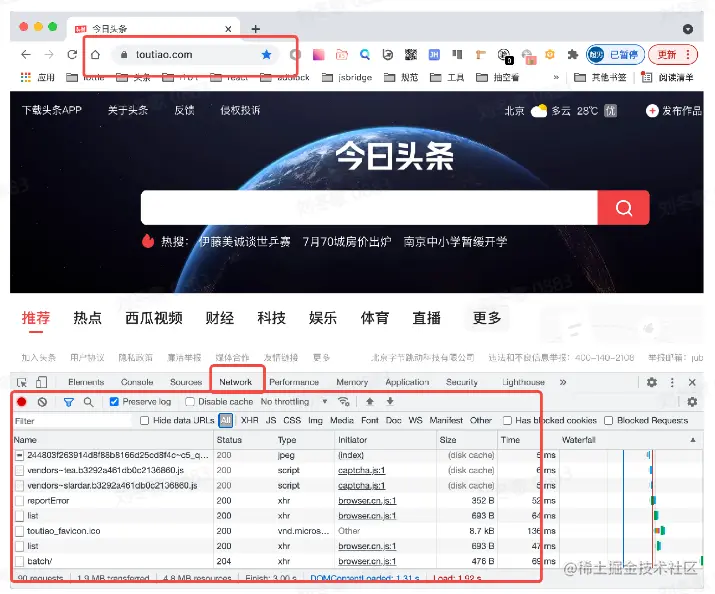
Task: Click hot search 伊藤美诚谈世乒赛
Action: (245, 242)
